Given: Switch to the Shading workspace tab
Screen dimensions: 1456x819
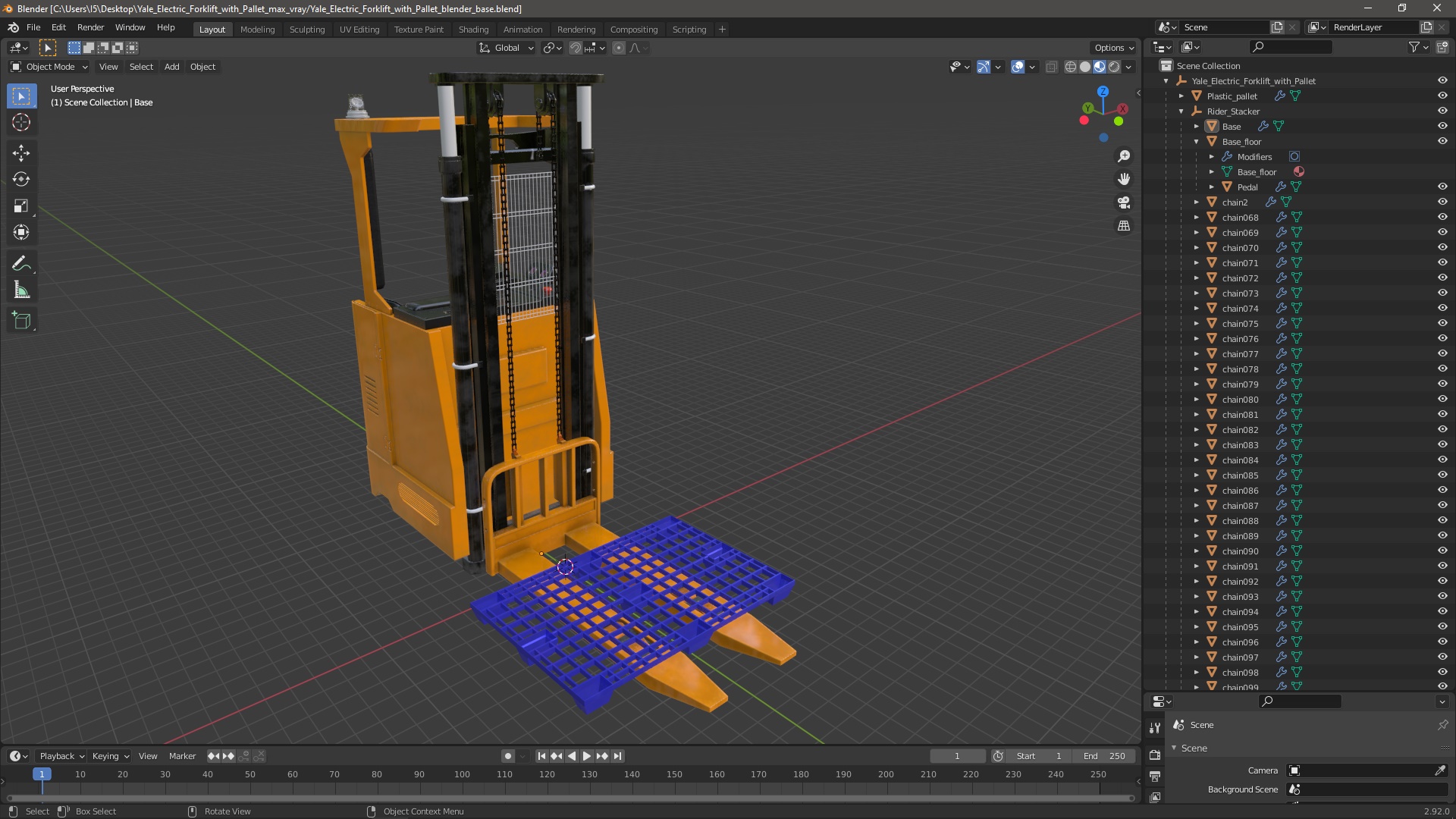Looking at the screenshot, I should [x=473, y=29].
